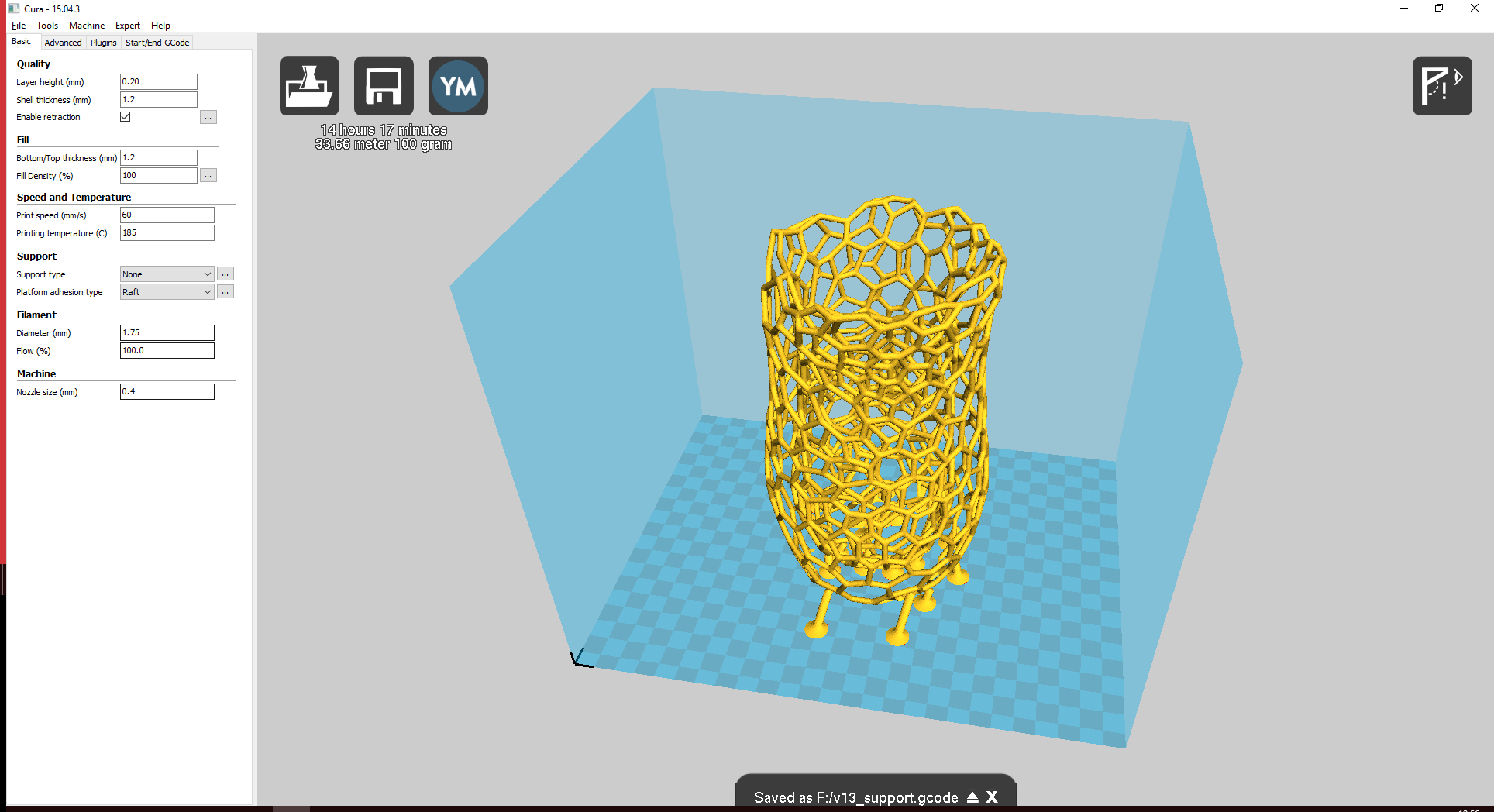Dismiss the Saved as gcode notification
The width and height of the screenshot is (1494, 812).
[x=992, y=797]
